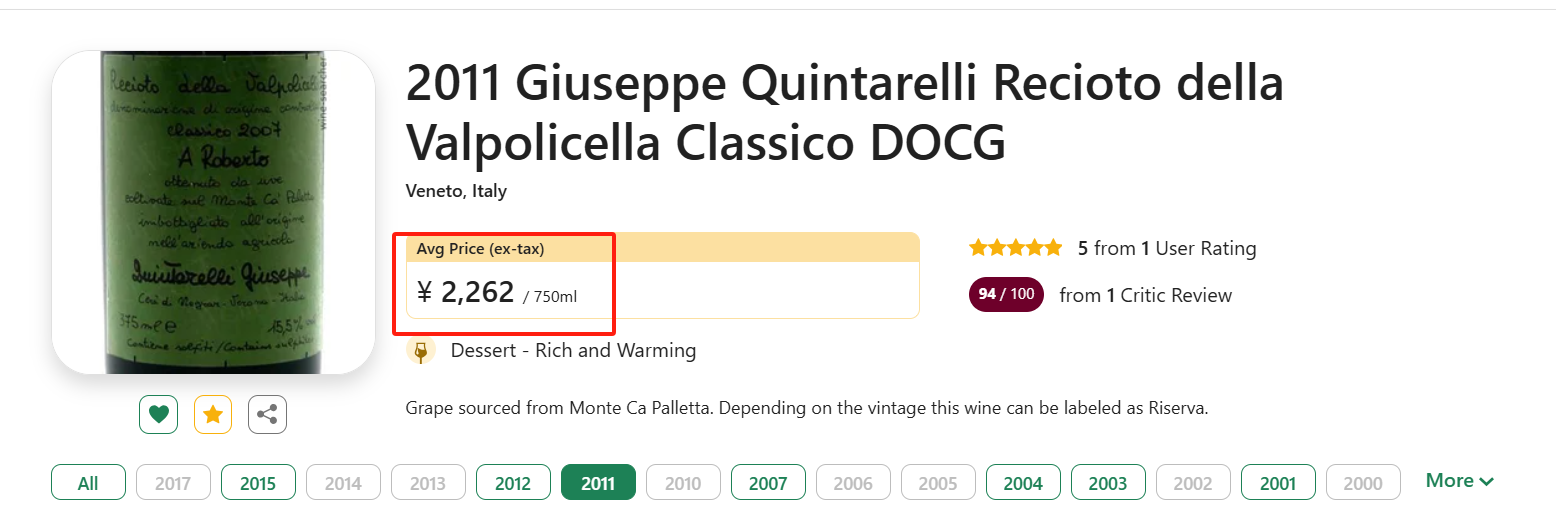Select the 2012 vintage pill
This screenshot has width=1556, height=529.
coord(513,483)
